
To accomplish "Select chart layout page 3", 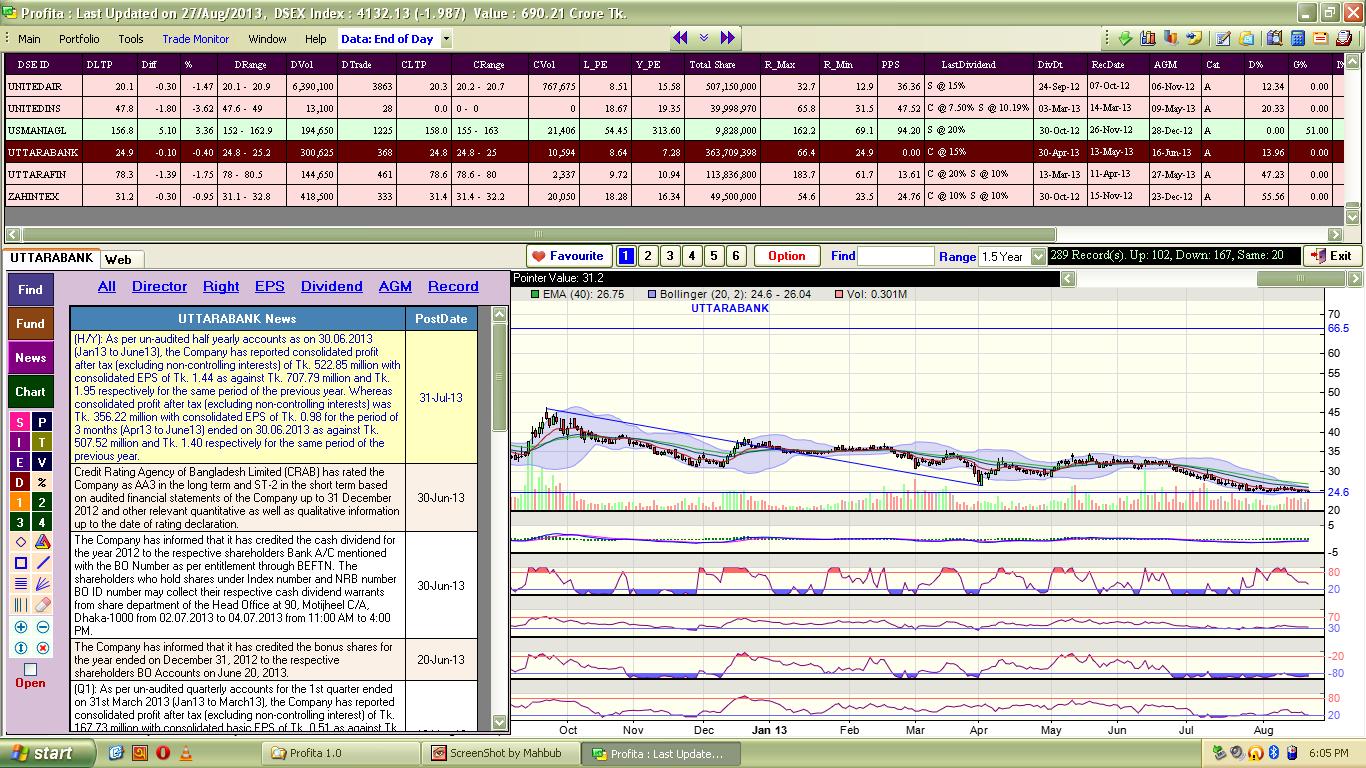I will (x=670, y=256).
